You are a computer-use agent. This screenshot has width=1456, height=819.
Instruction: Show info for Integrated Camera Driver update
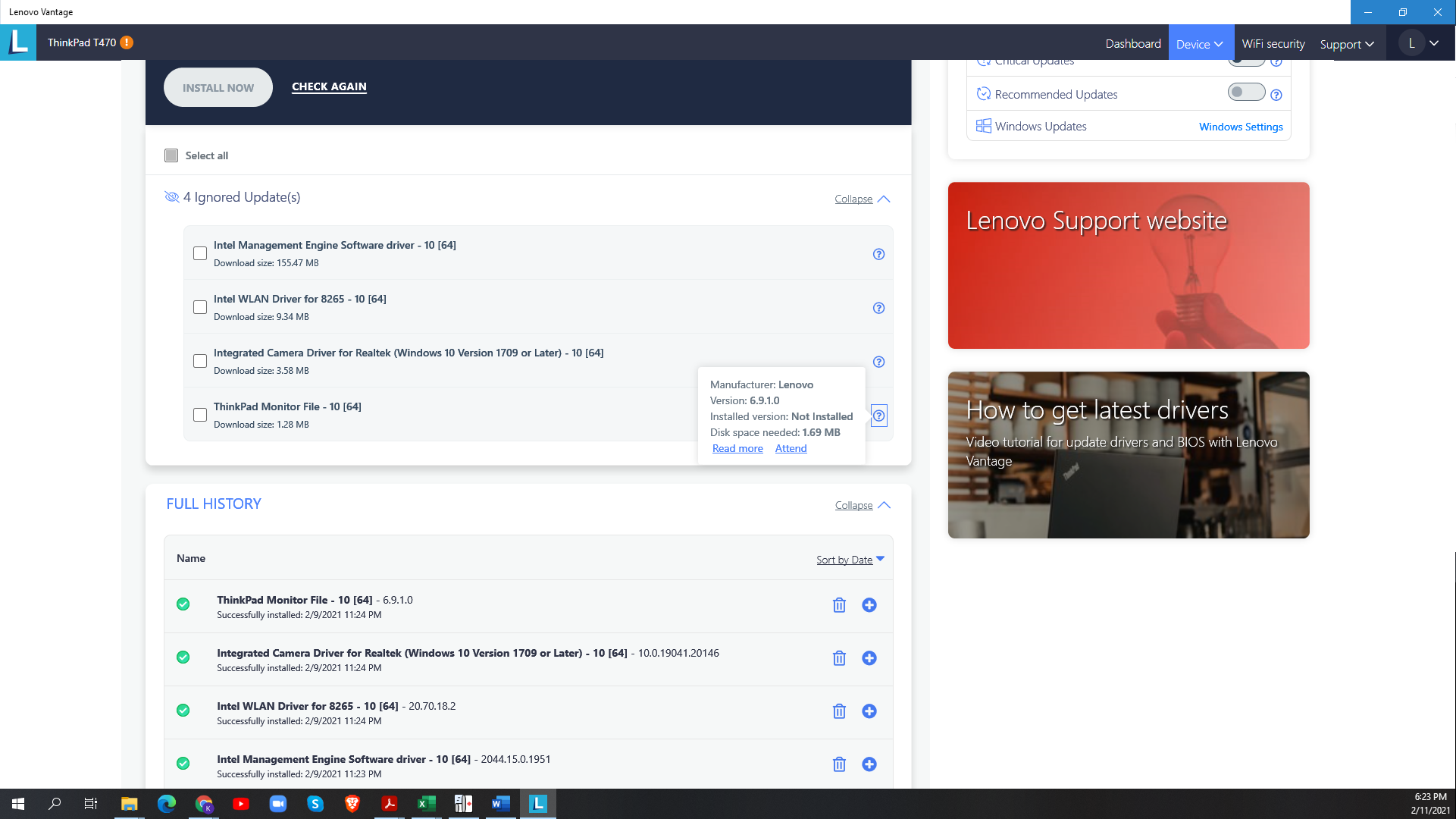click(x=878, y=362)
